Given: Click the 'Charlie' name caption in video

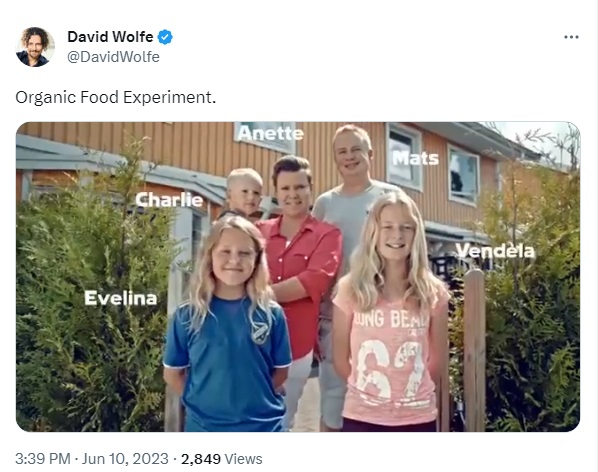Looking at the screenshot, I should (169, 200).
